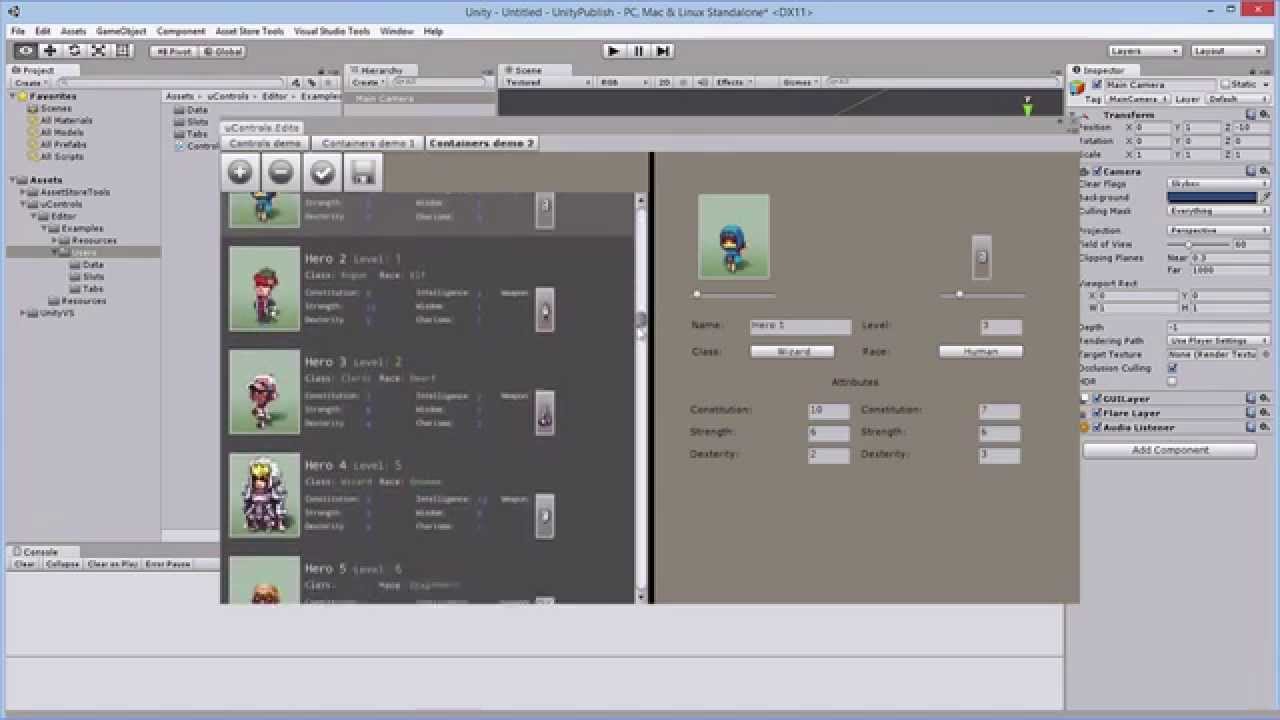
Task: Click the minus (remove) icon button
Action: tap(281, 172)
